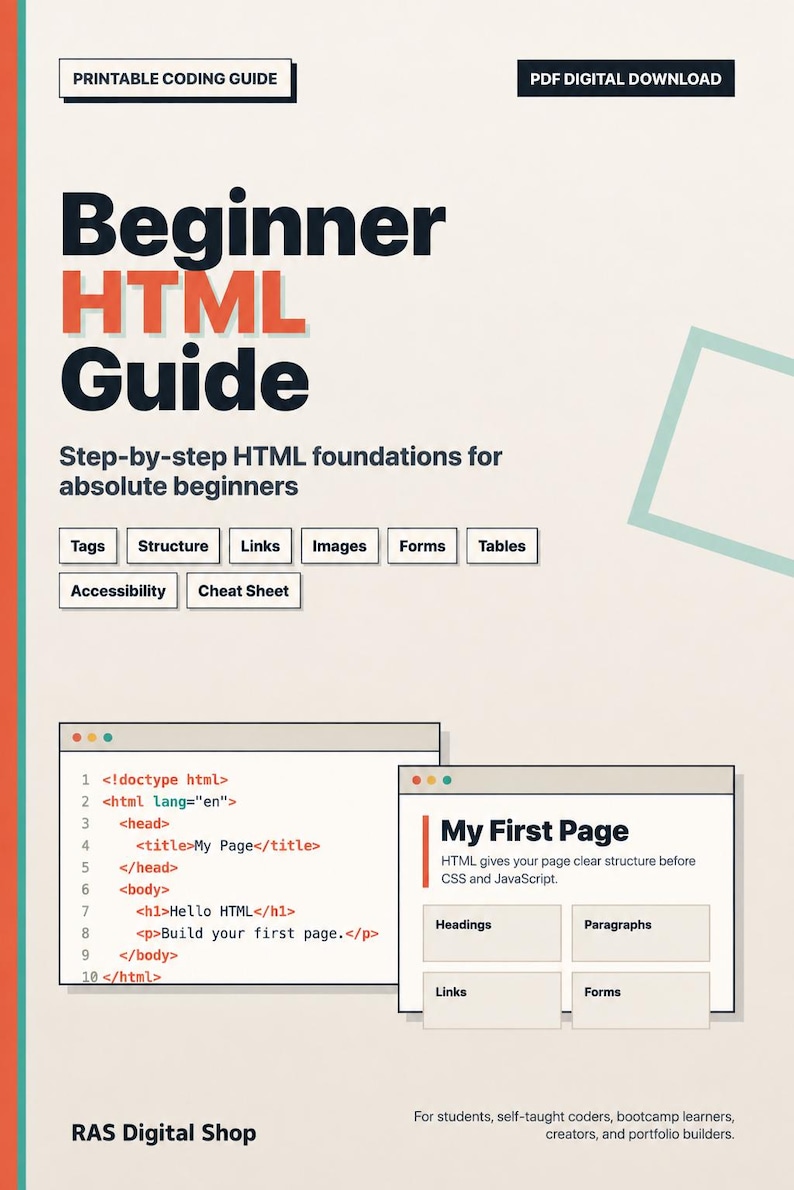Select the Images topic chip
This screenshot has width=794, height=1190.
pyautogui.click(x=339, y=546)
